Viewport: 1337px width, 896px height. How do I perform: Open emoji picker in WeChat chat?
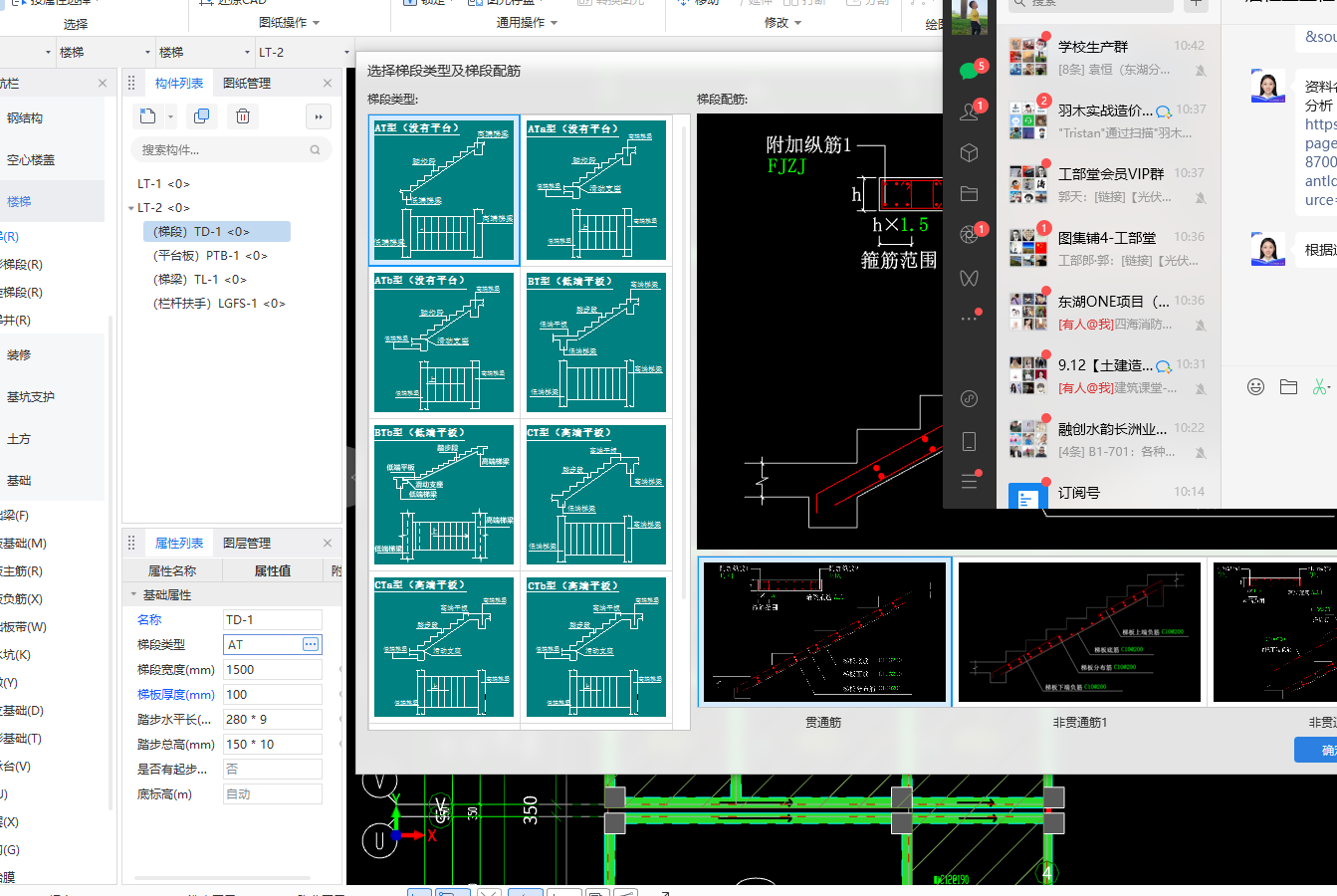(x=1256, y=386)
